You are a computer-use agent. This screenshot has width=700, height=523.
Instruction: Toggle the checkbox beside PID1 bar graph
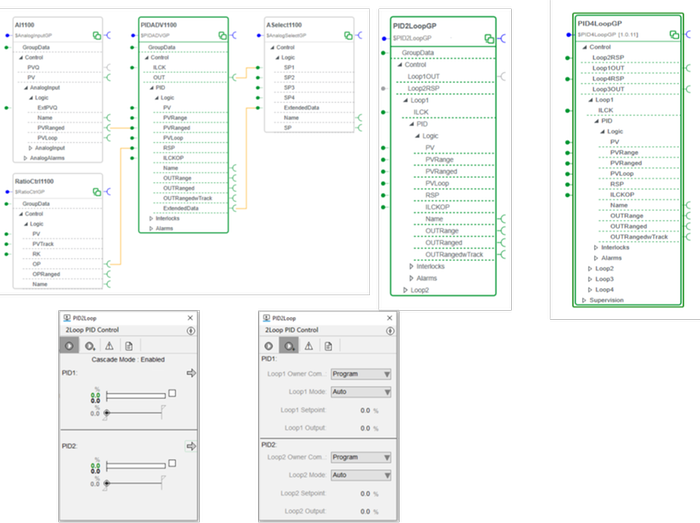click(172, 393)
